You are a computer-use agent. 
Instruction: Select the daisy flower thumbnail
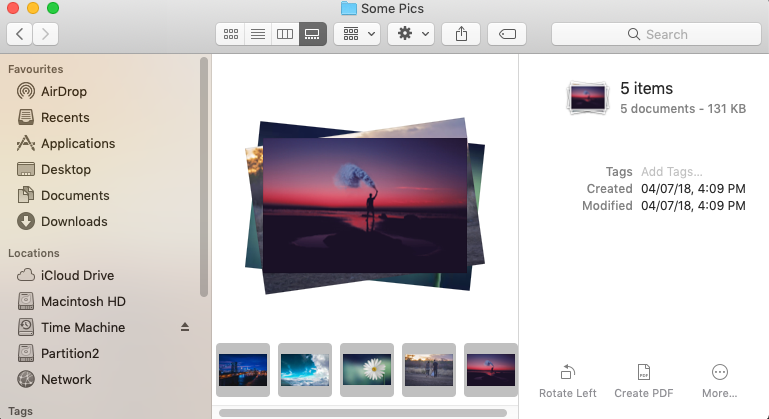367,370
